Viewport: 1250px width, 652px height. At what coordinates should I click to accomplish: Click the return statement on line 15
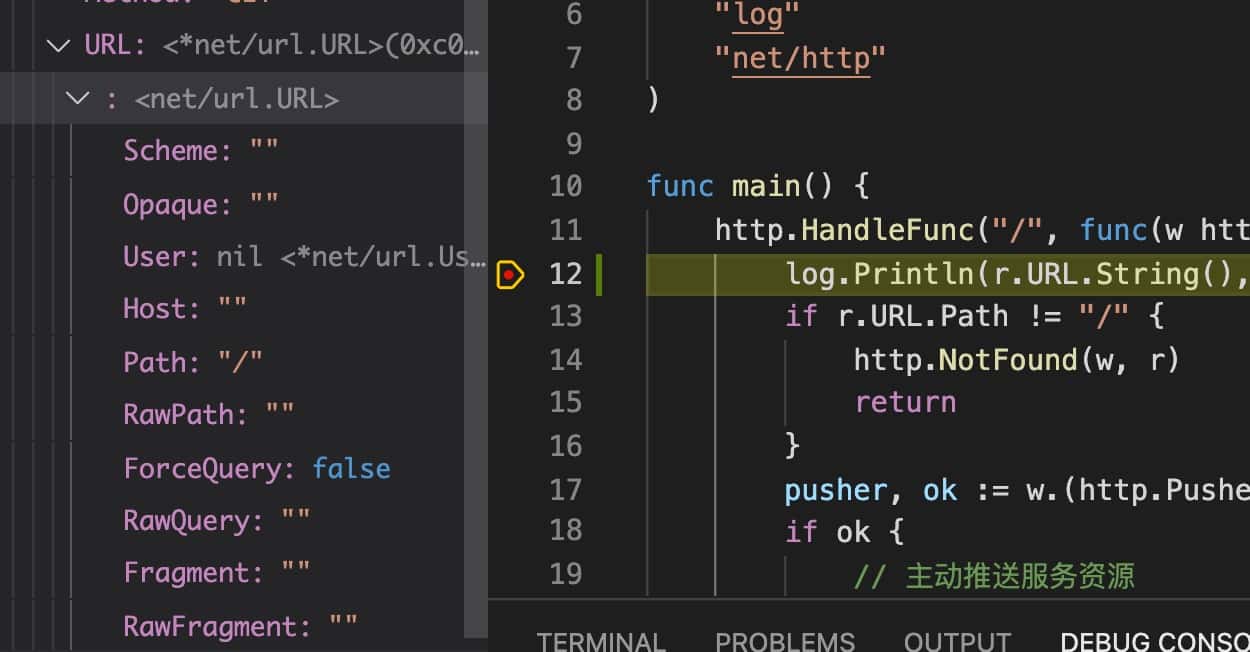(905, 402)
